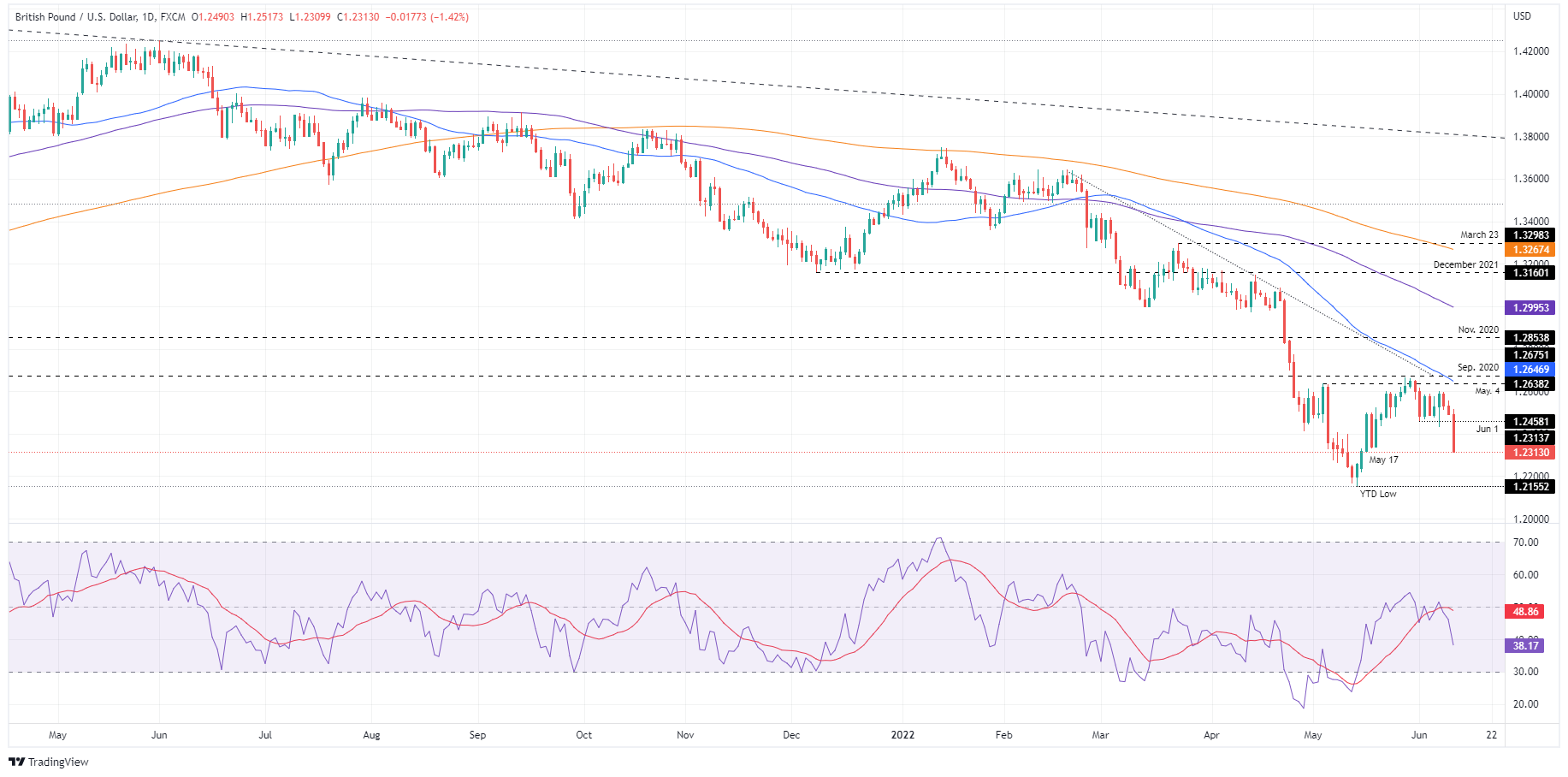Select the orange 1.32674 moving average price tag
Image resolution: width=1568 pixels, height=777 pixels.
(x=1530, y=250)
